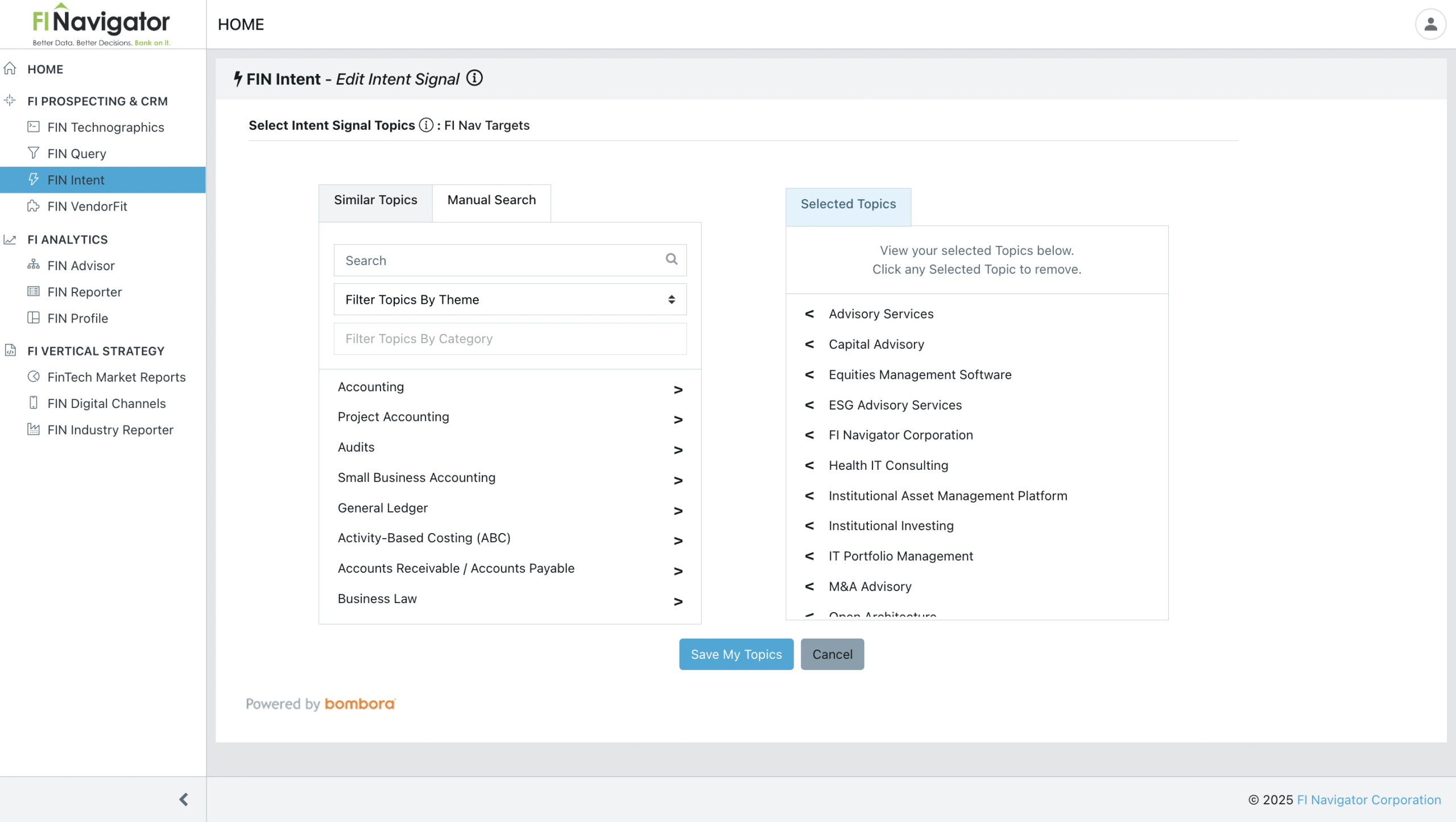Click Save My Topics button
The image size is (1456, 822).
pyautogui.click(x=736, y=654)
